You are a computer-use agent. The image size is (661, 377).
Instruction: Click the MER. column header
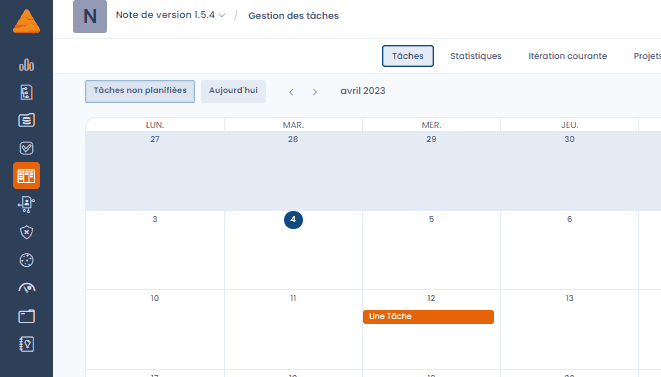tap(431, 125)
